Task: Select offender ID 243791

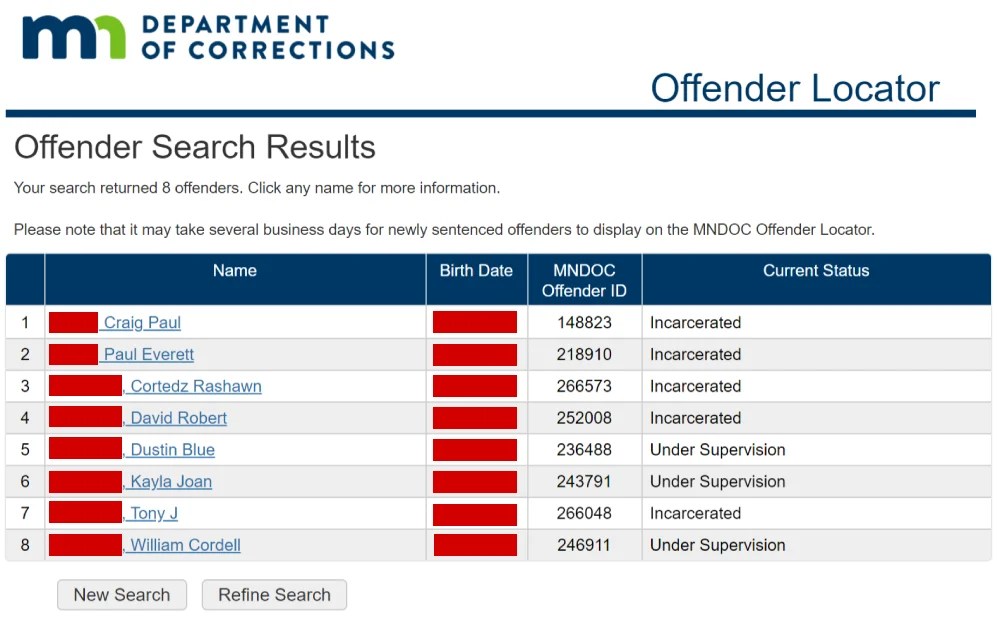Action: [x=584, y=482]
